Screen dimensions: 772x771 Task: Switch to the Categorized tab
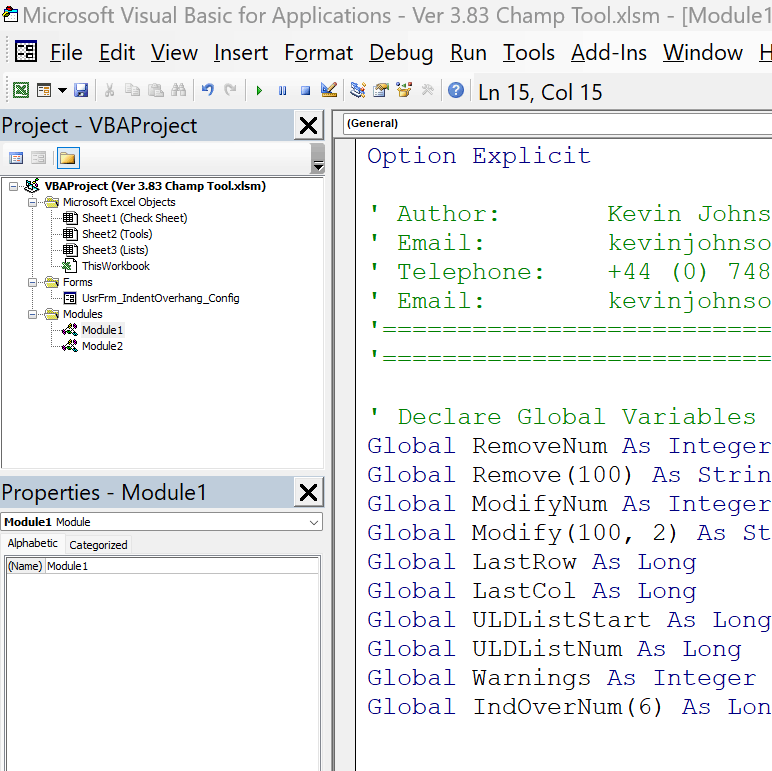pos(98,545)
